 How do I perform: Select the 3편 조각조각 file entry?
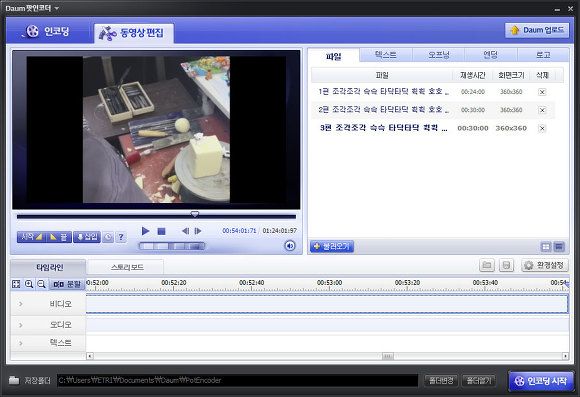click(433, 128)
